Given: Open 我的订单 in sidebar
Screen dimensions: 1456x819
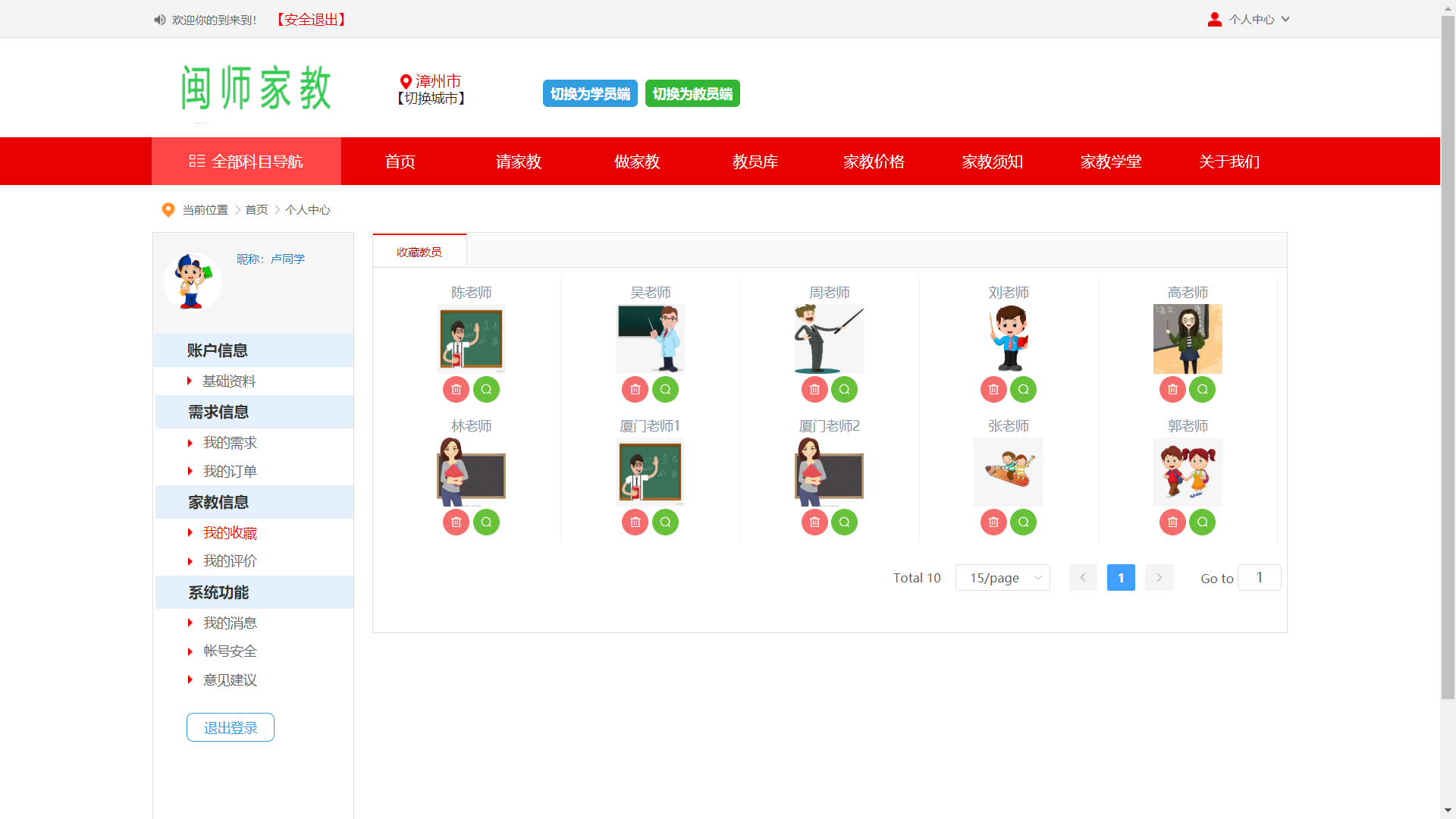Looking at the screenshot, I should pos(230,472).
